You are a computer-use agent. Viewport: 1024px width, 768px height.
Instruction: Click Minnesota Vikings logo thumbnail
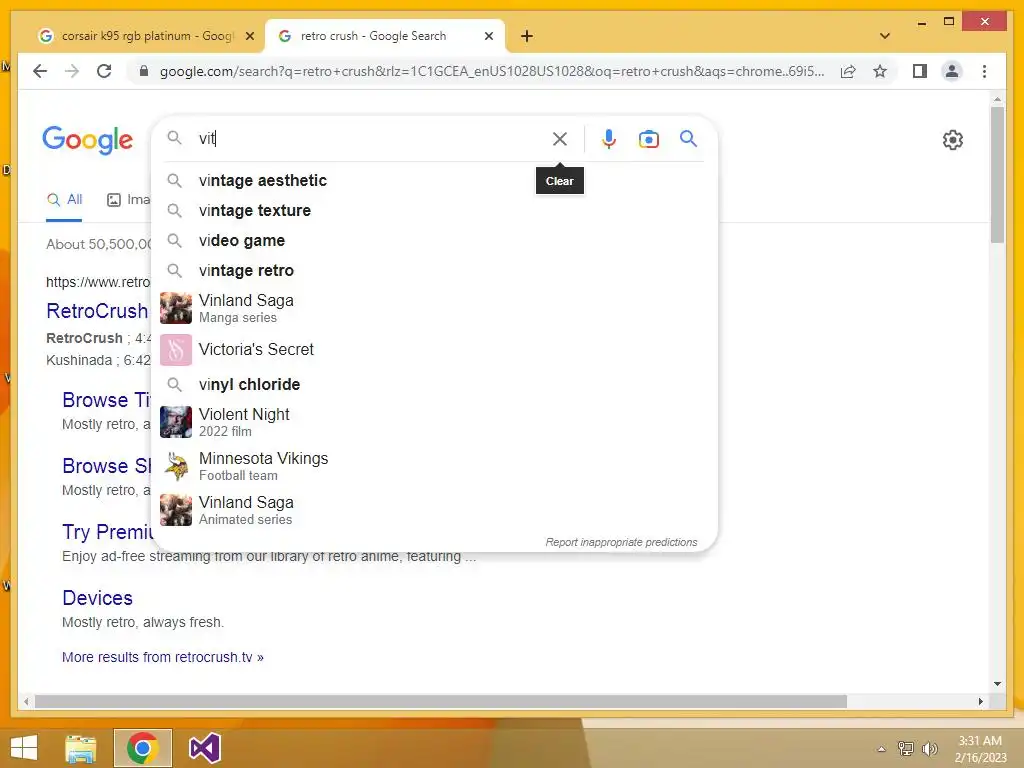[x=176, y=466]
